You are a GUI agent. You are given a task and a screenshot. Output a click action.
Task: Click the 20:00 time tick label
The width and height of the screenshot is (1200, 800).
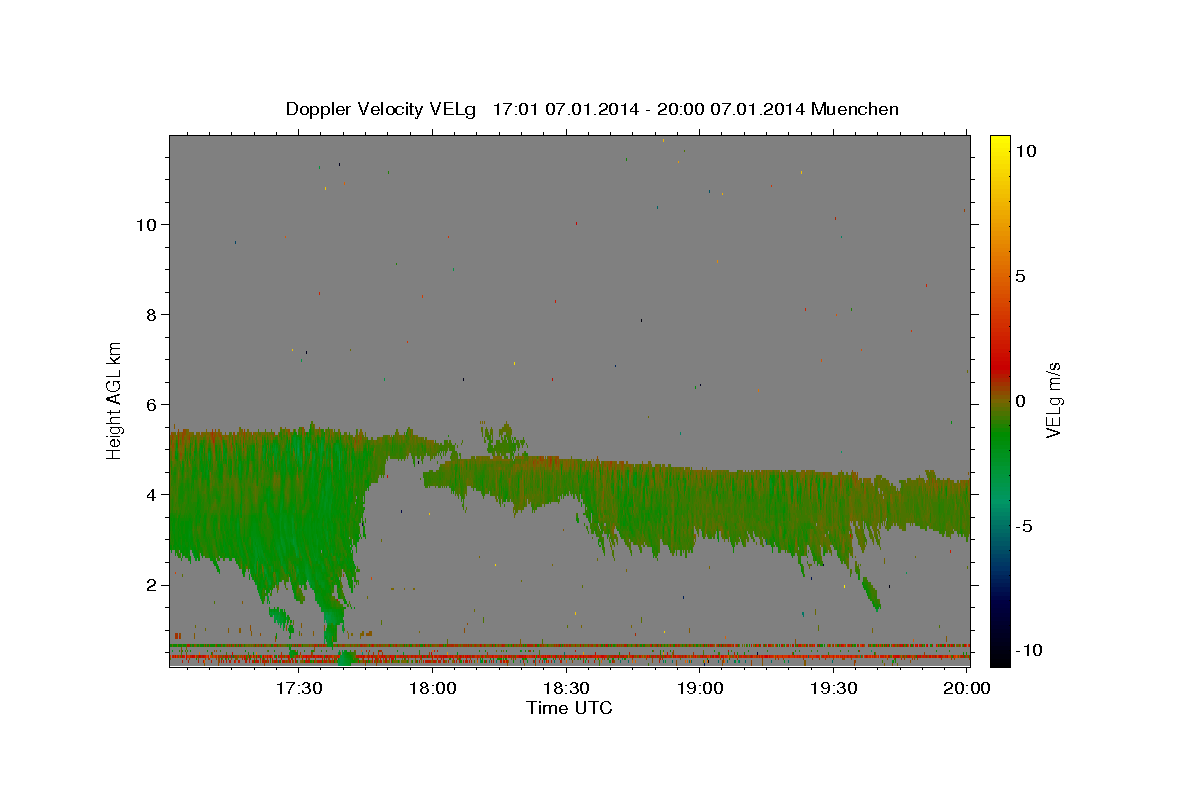pos(967,688)
